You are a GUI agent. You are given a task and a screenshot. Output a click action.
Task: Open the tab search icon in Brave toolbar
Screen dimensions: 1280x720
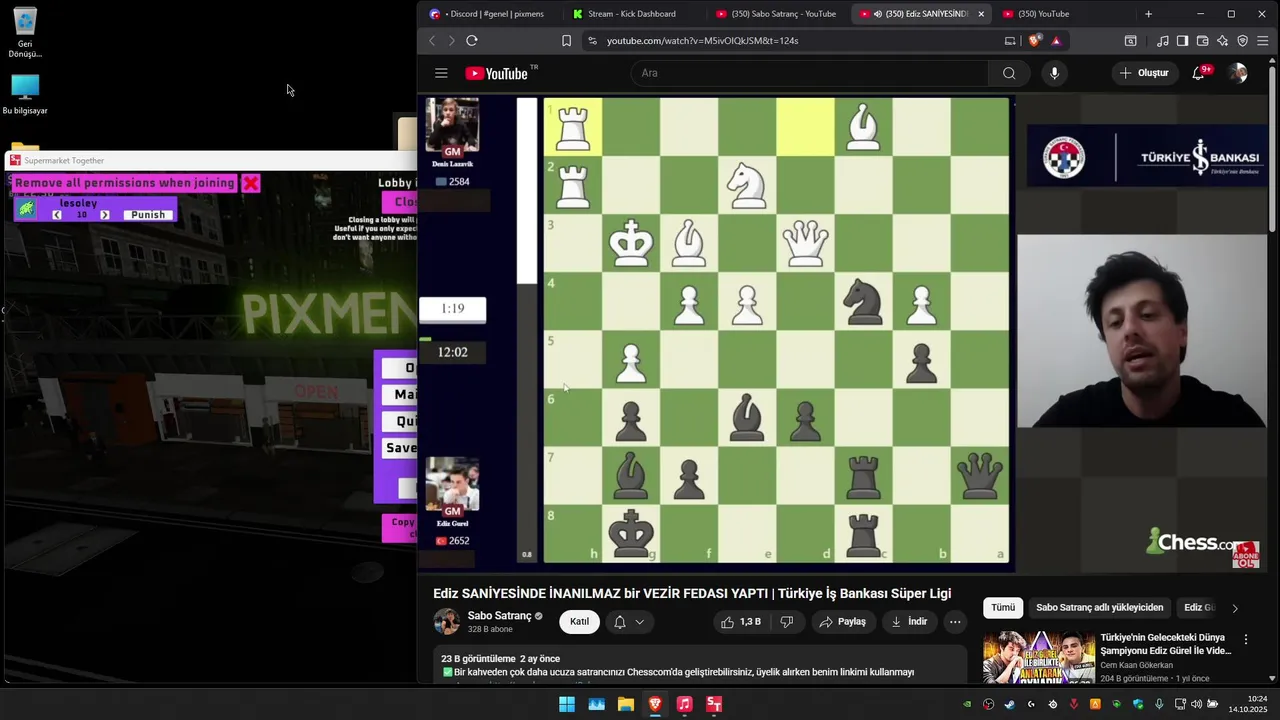pyautogui.click(x=1130, y=41)
